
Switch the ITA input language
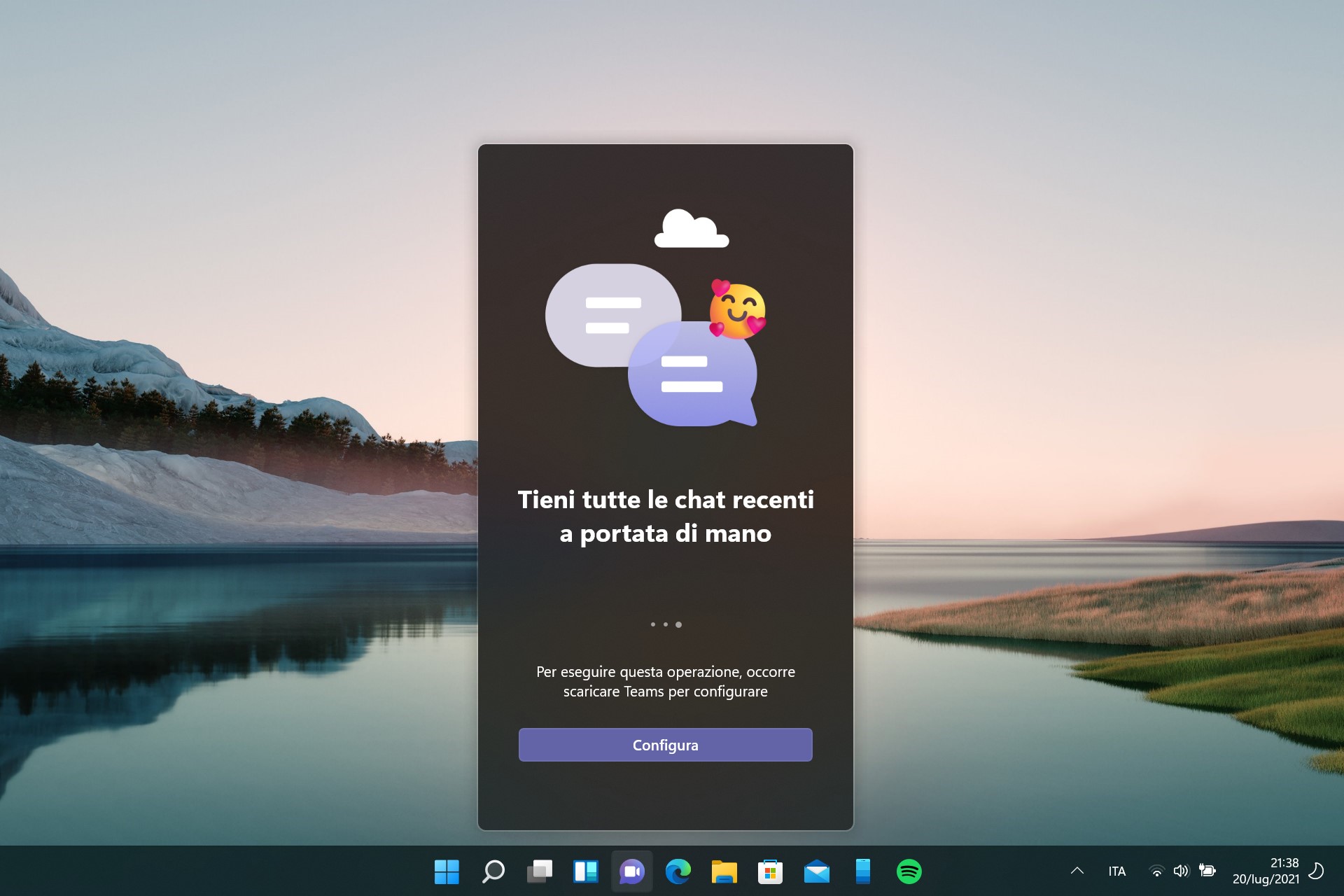[x=1116, y=871]
